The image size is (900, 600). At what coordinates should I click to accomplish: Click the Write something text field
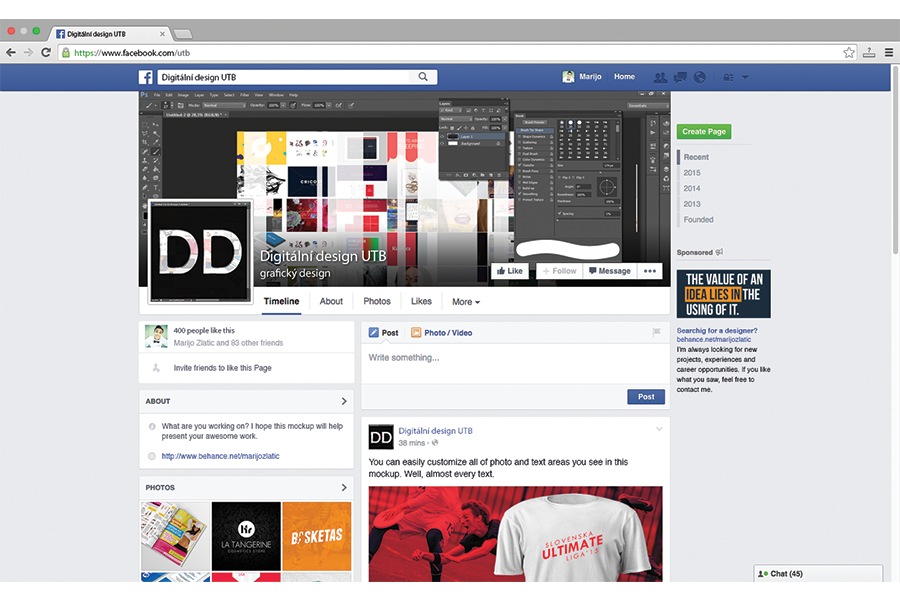click(x=510, y=358)
